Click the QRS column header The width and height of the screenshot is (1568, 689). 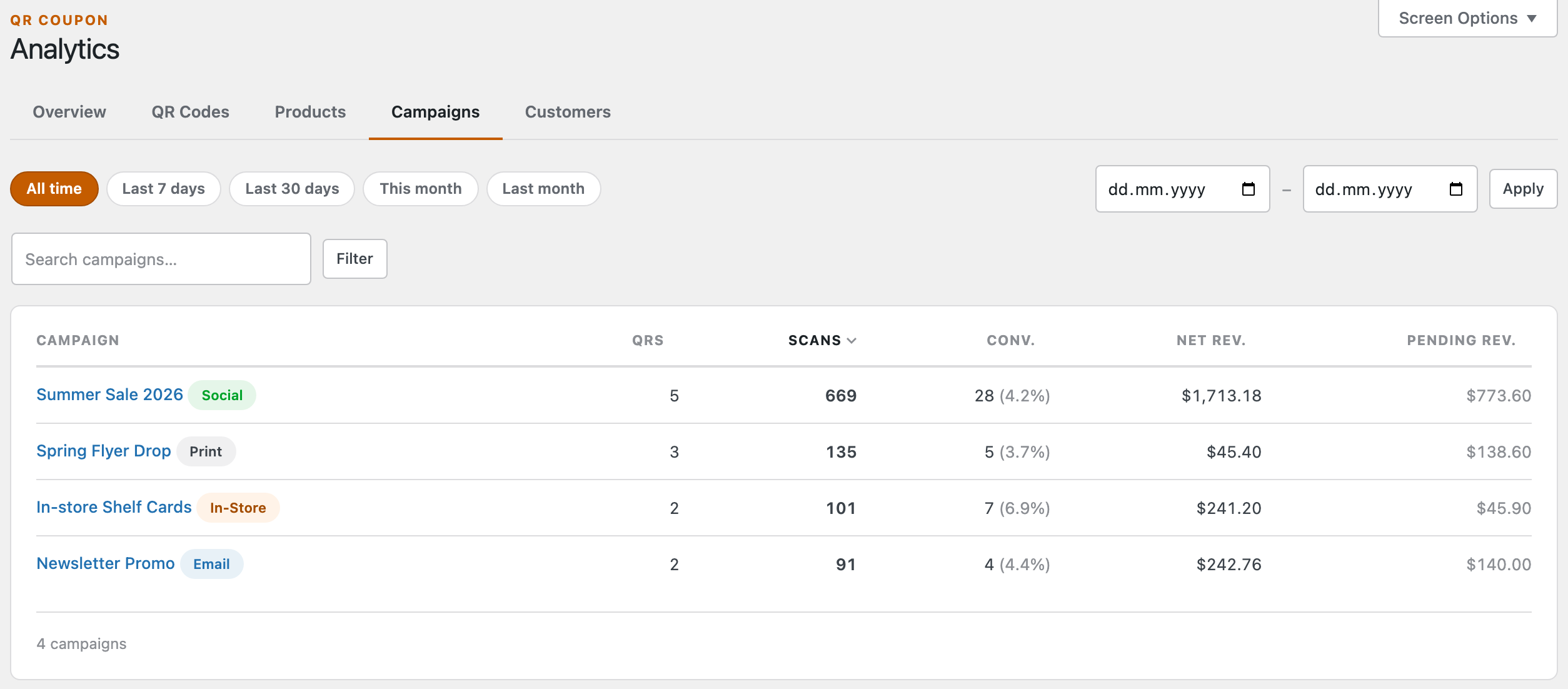[648, 340]
